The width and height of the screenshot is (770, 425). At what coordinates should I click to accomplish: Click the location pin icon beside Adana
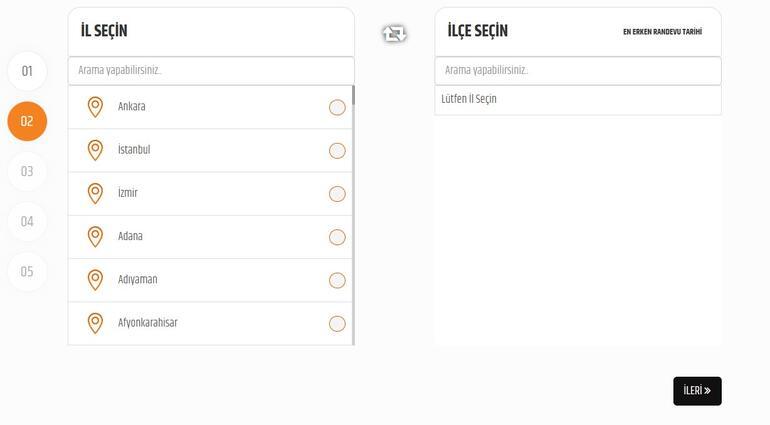[x=95, y=237]
